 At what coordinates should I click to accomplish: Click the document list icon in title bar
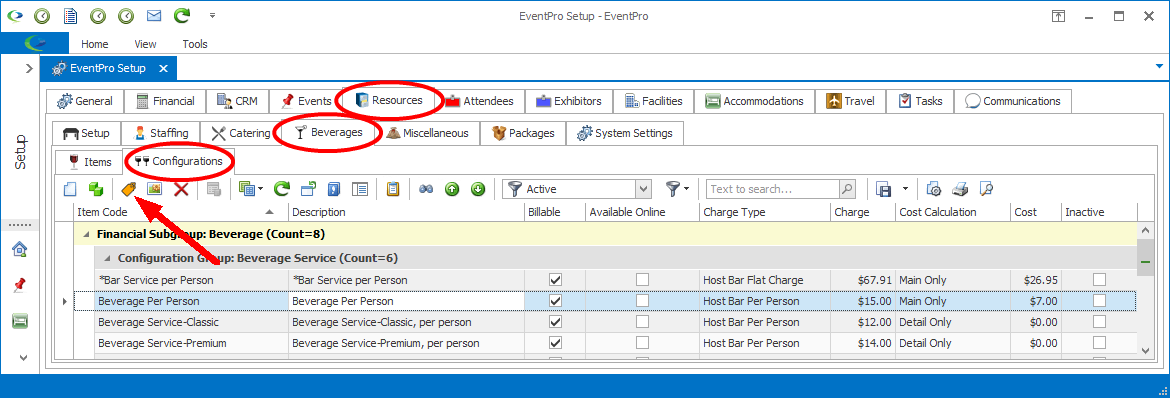[x=70, y=15]
